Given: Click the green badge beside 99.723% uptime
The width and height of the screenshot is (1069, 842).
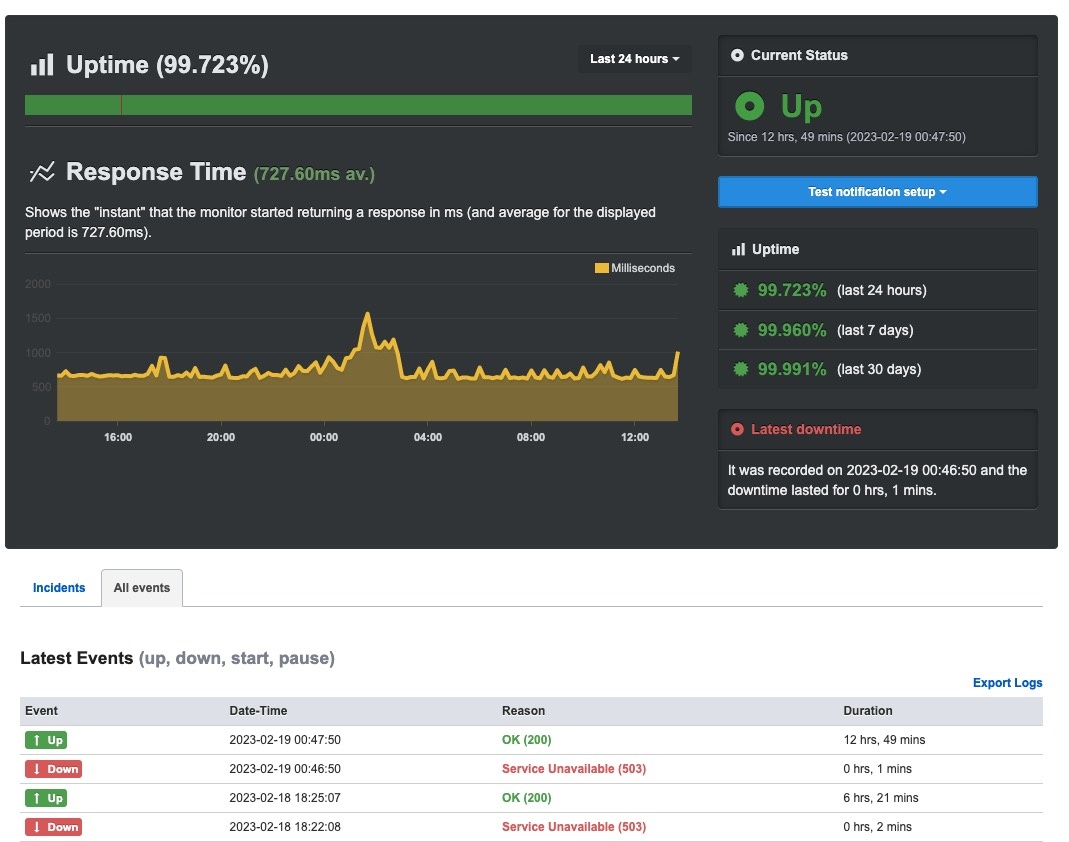Looking at the screenshot, I should click(x=741, y=291).
